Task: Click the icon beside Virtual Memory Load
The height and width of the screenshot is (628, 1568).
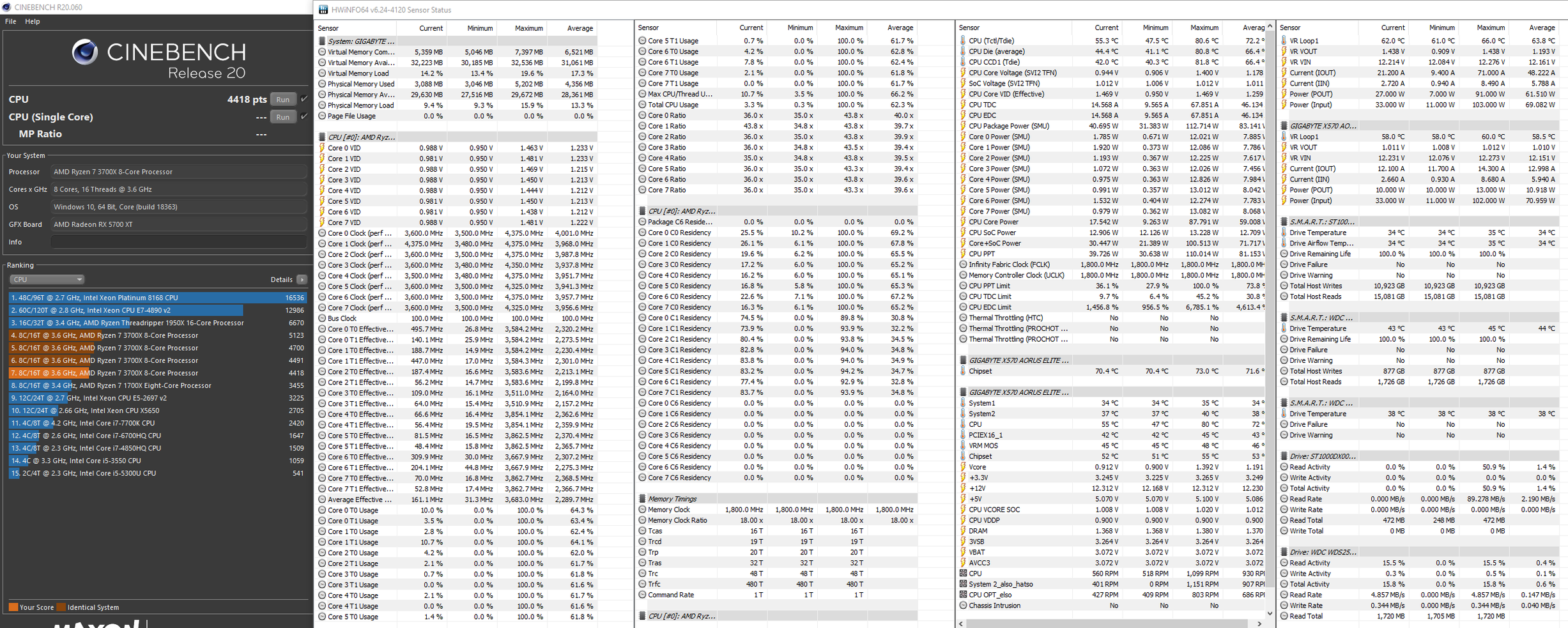Action: click(x=322, y=73)
